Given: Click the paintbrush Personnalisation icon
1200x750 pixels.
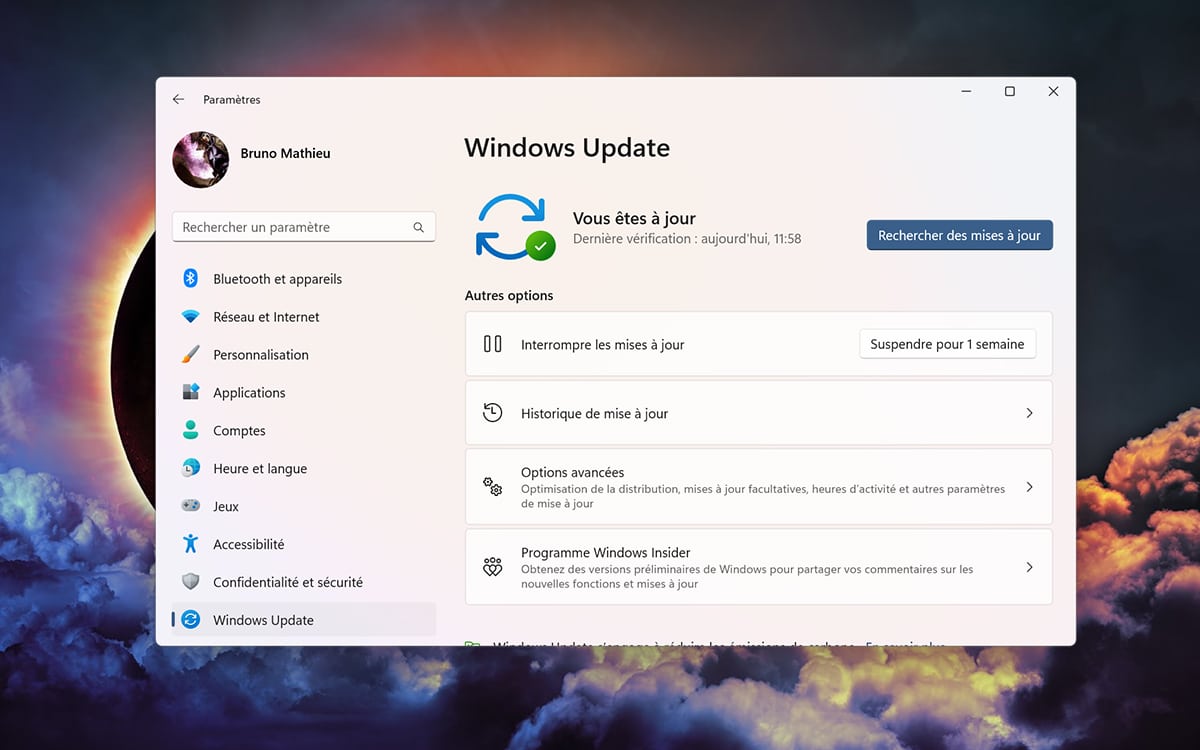Looking at the screenshot, I should [190, 355].
